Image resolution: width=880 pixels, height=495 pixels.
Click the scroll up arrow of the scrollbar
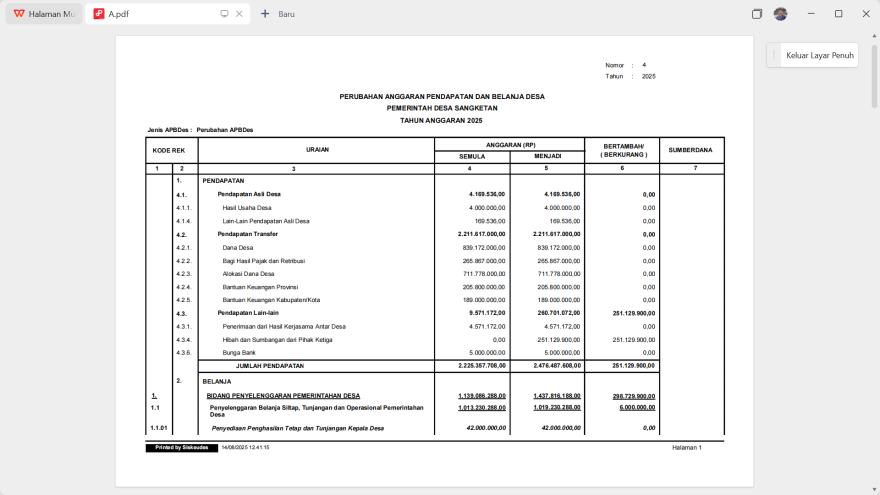tap(874, 36)
